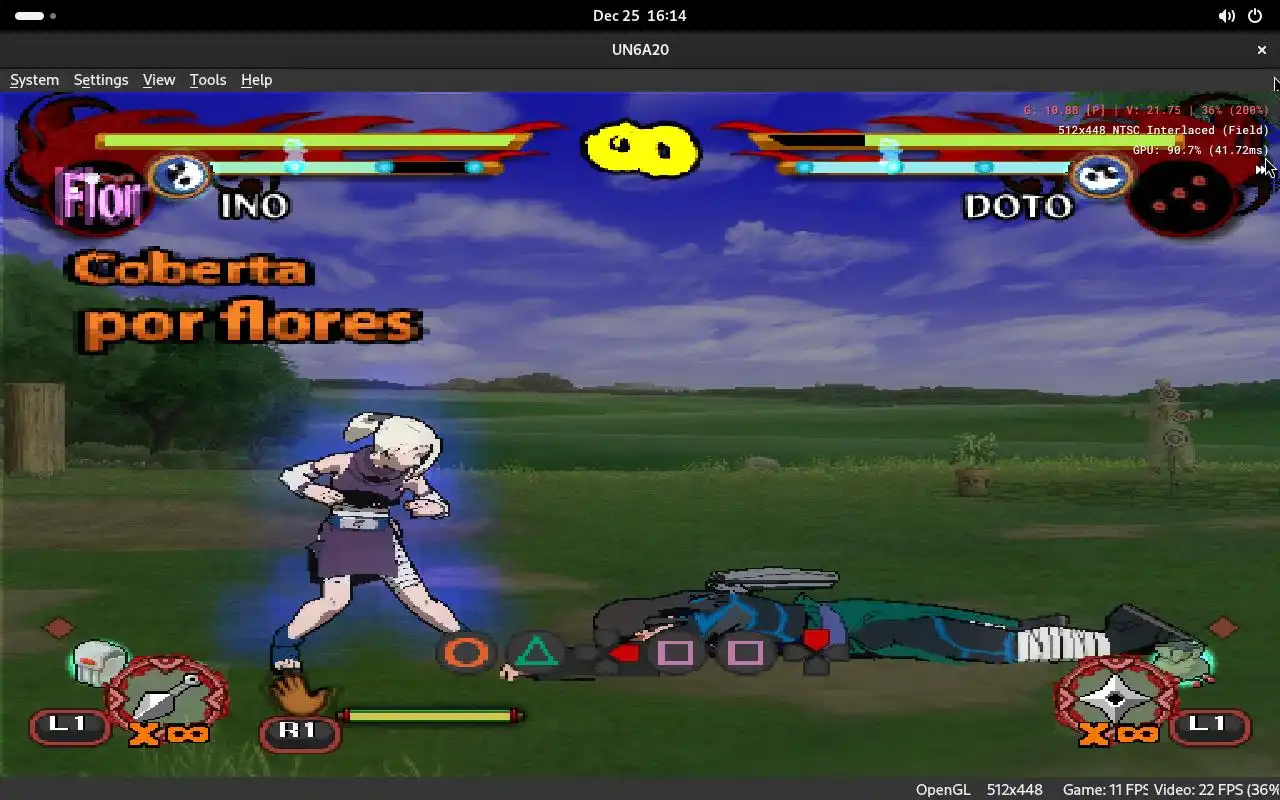This screenshot has height=800, width=1280.
Task: Click the fast-forward indicator under GPU text
Action: 1261,170
